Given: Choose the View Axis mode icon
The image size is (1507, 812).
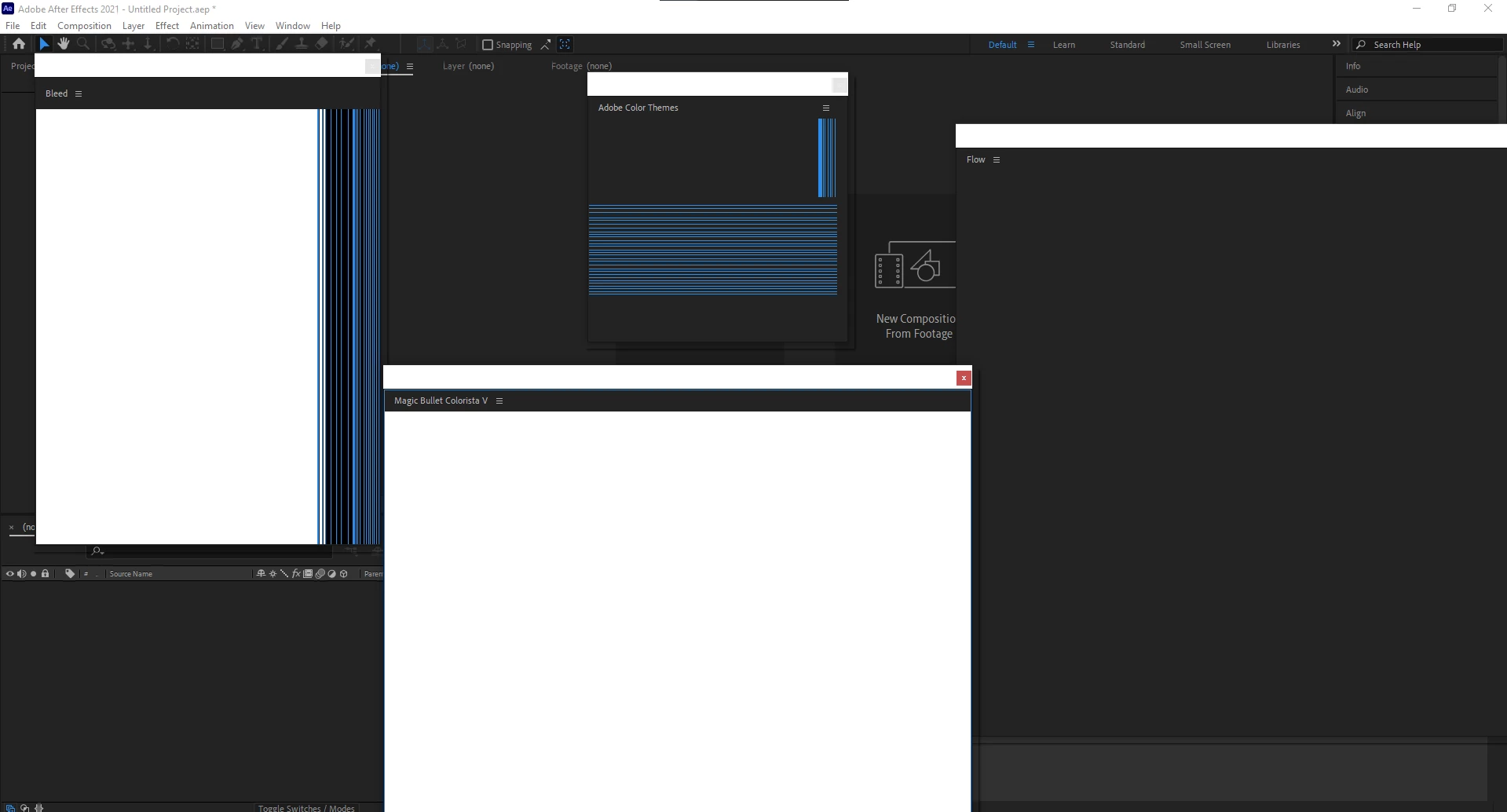Looking at the screenshot, I should [462, 45].
